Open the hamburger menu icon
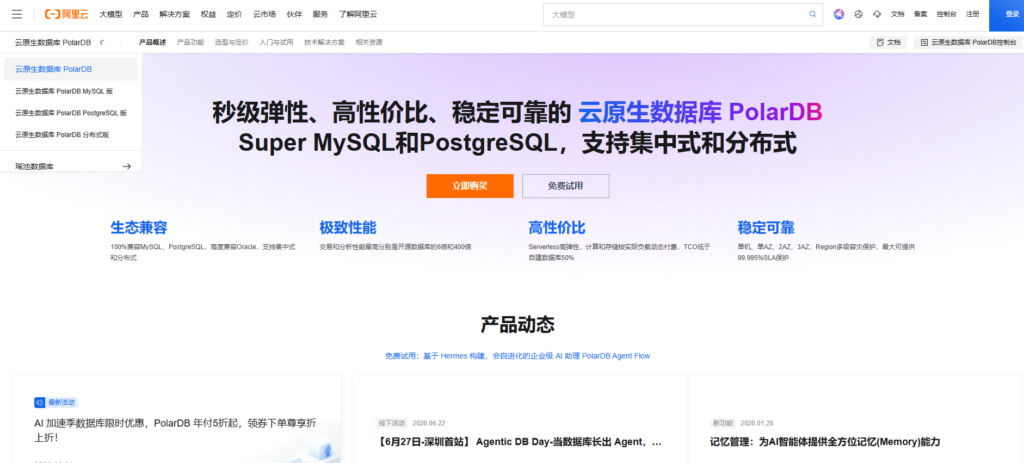The image size is (1024, 463). point(17,14)
